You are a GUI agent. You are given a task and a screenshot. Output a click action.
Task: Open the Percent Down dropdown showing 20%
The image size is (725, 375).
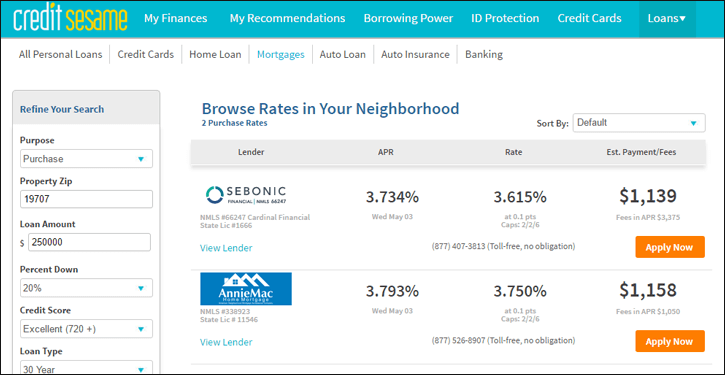(x=86, y=288)
